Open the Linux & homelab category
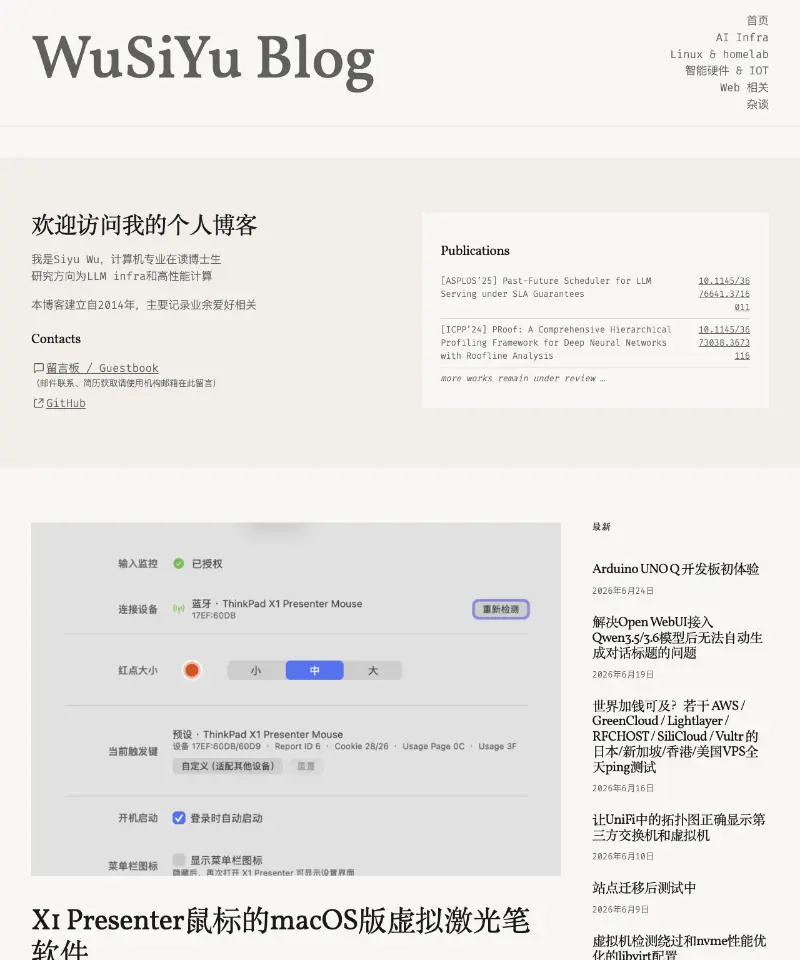The image size is (800, 960). click(719, 54)
